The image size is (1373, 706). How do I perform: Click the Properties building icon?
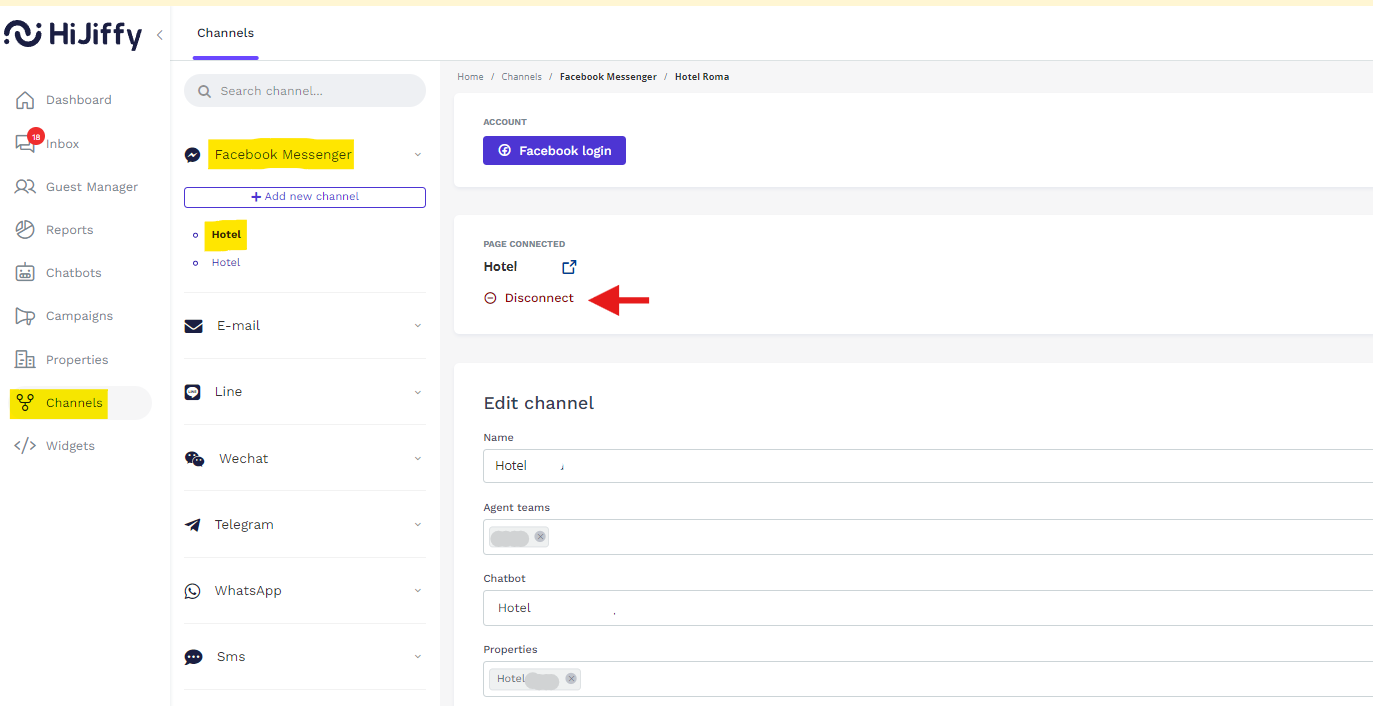pyautogui.click(x=25, y=359)
